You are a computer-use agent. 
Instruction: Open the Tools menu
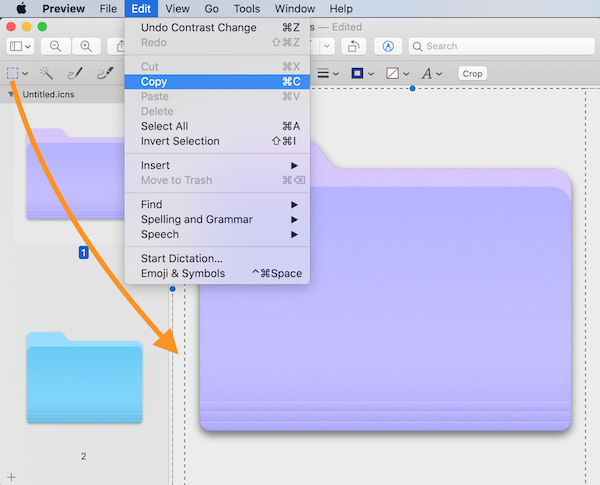247,8
